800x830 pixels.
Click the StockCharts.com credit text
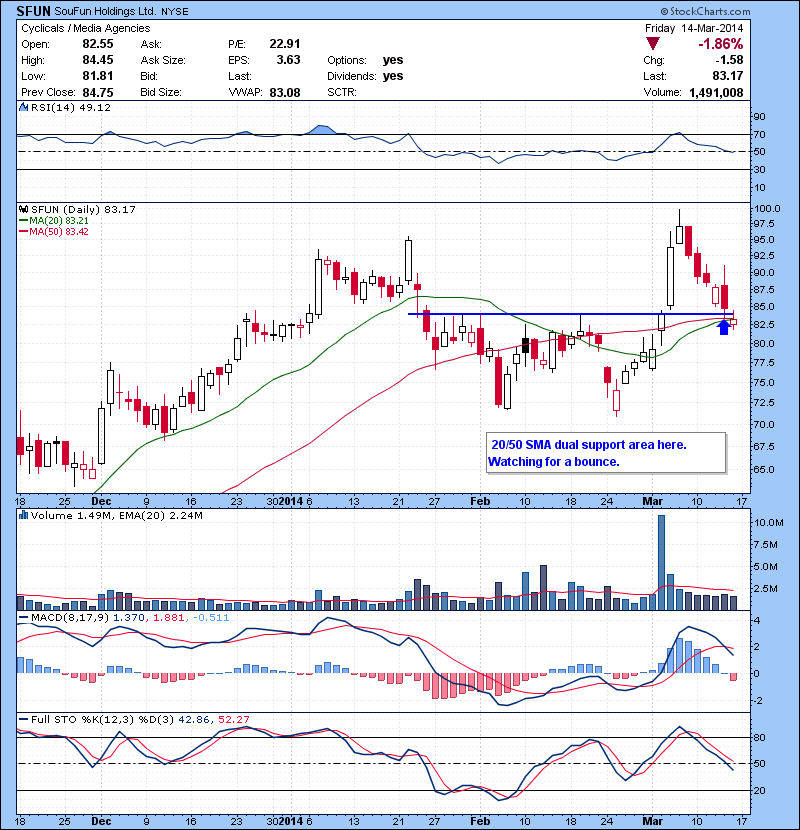pyautogui.click(x=705, y=11)
